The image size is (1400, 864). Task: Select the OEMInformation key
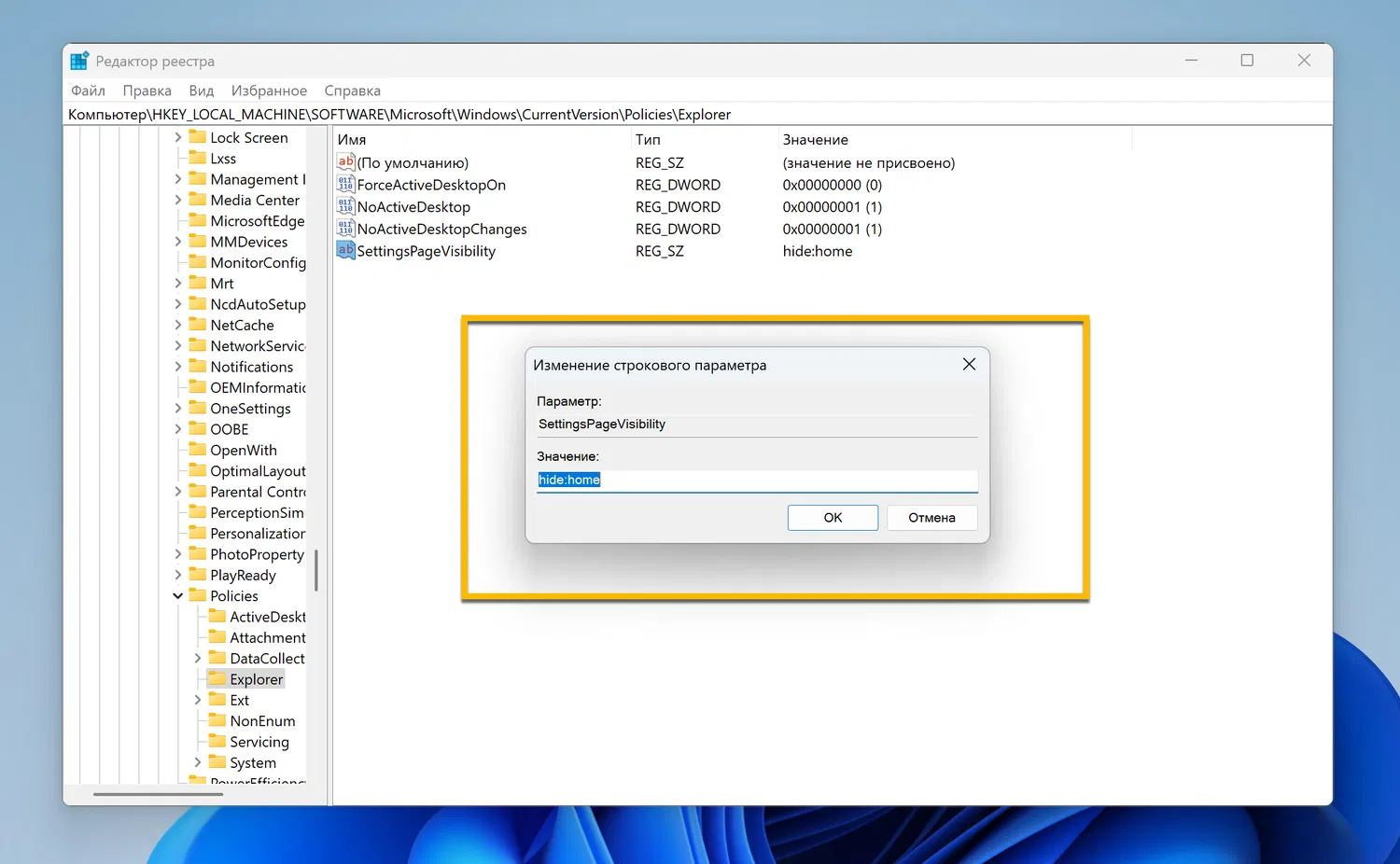tap(258, 387)
